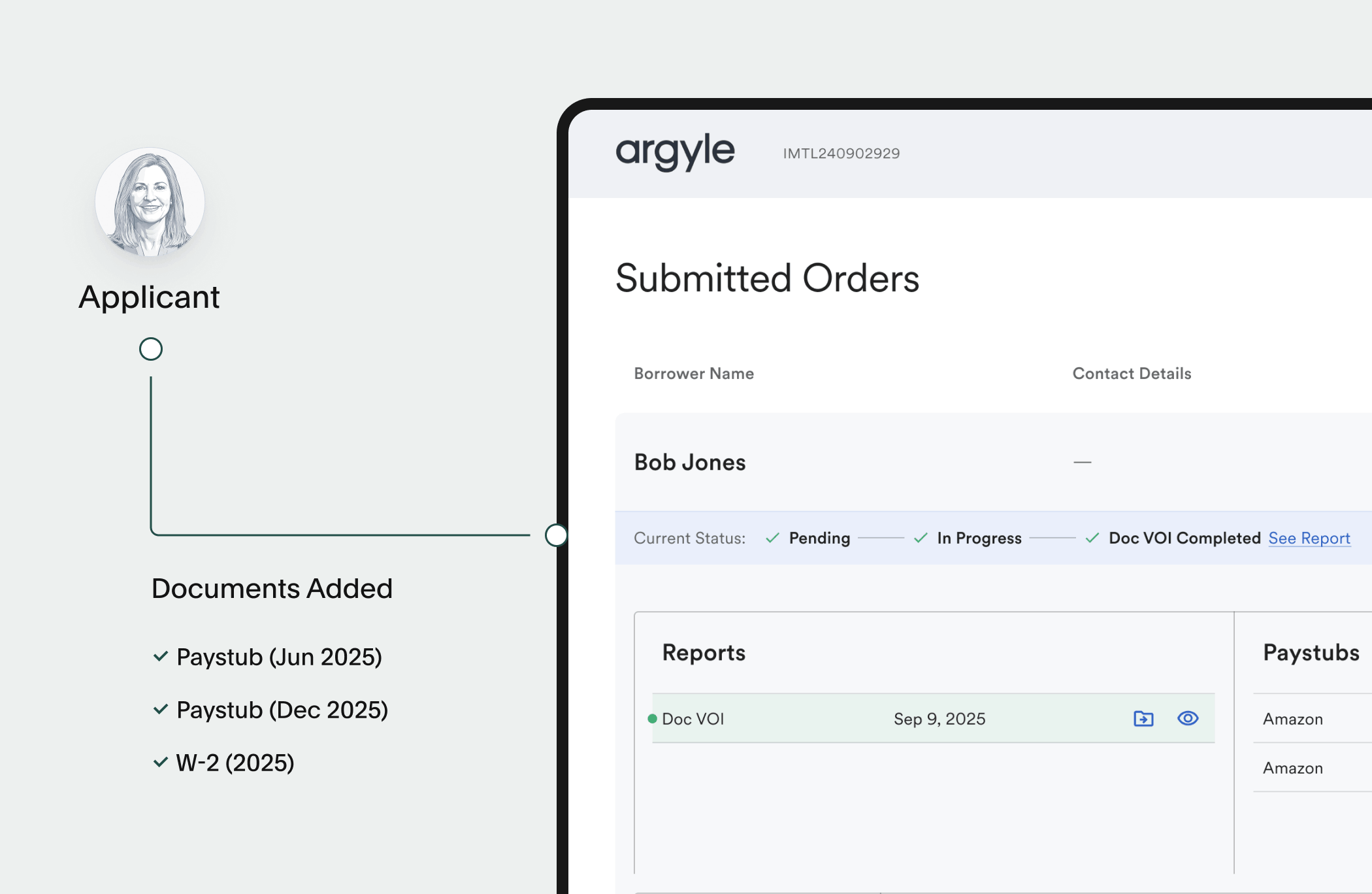Viewport: 1372px width, 894px height.
Task: Click the Paystubs panel heading
Action: click(x=1311, y=652)
